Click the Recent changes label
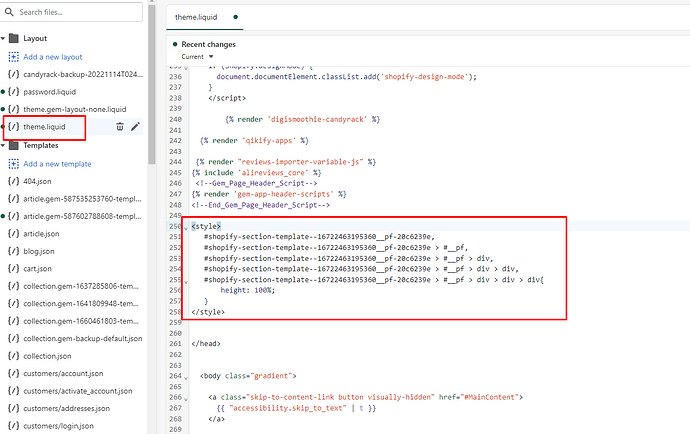The width and height of the screenshot is (690, 434). pyautogui.click(x=209, y=44)
